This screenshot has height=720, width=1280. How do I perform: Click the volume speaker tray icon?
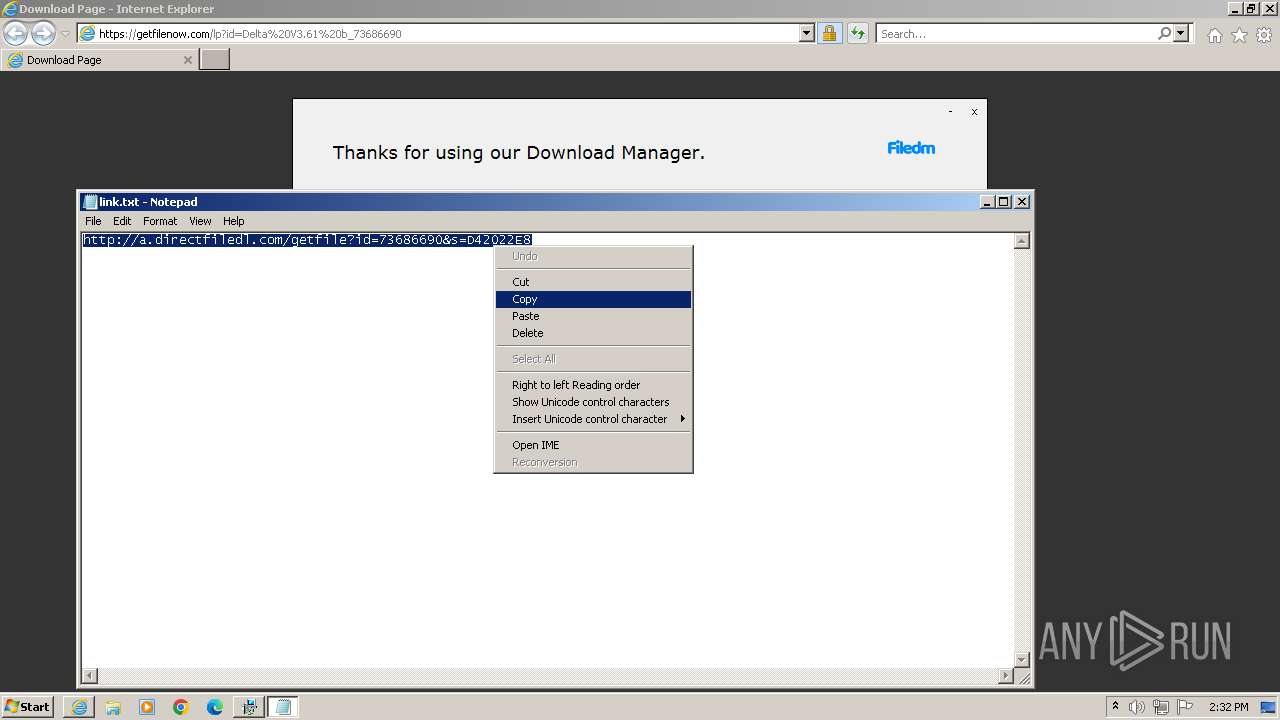pyautogui.click(x=1137, y=707)
